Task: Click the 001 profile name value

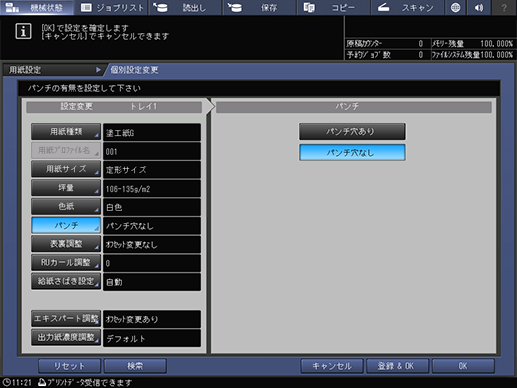Action: pos(152,151)
